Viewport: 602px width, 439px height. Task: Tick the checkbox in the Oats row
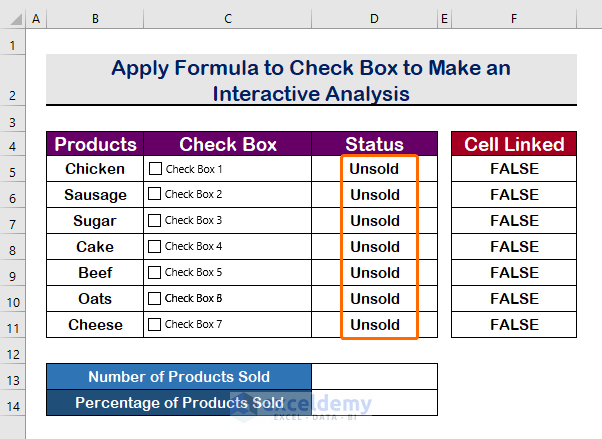155,299
